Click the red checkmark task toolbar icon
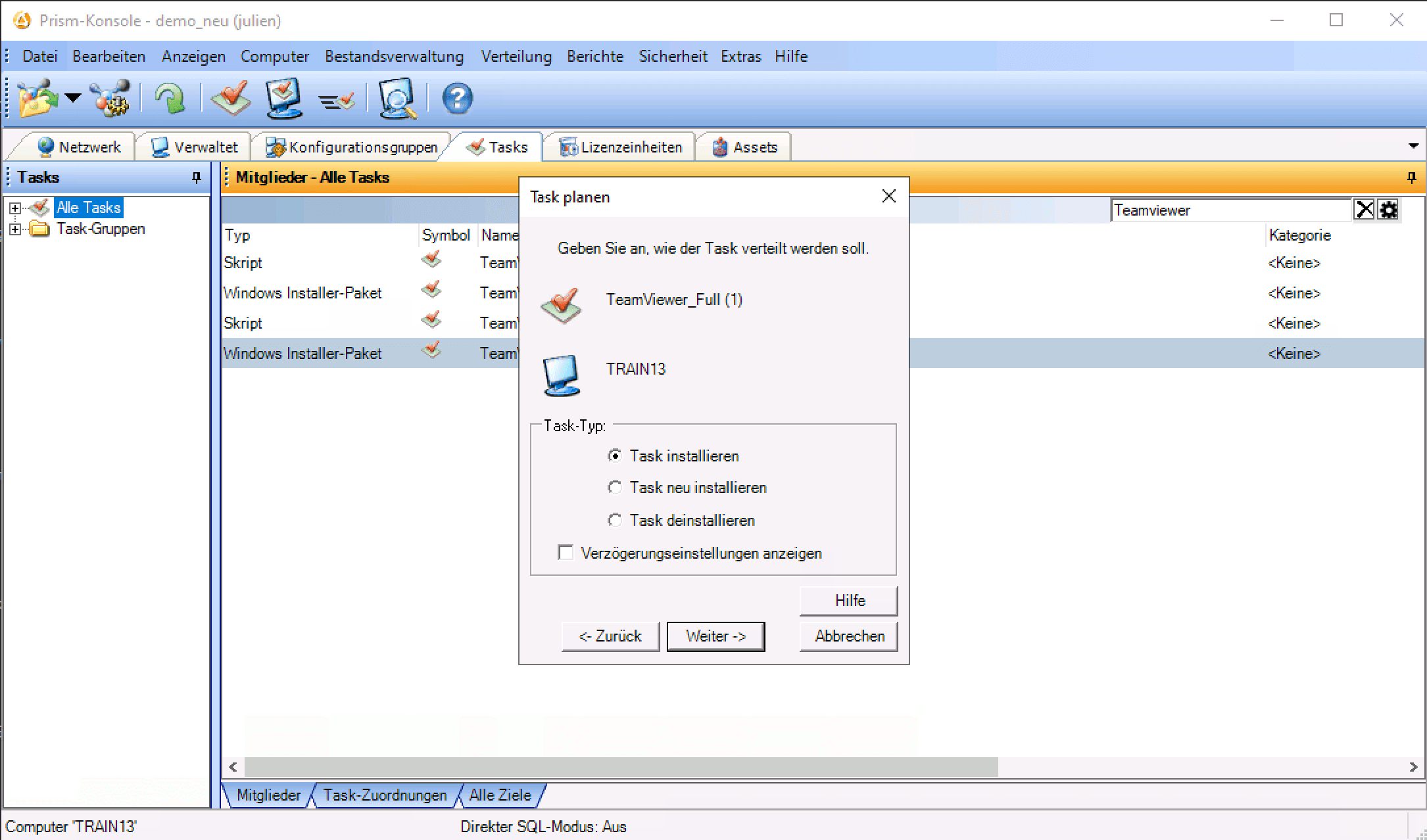 click(x=231, y=99)
